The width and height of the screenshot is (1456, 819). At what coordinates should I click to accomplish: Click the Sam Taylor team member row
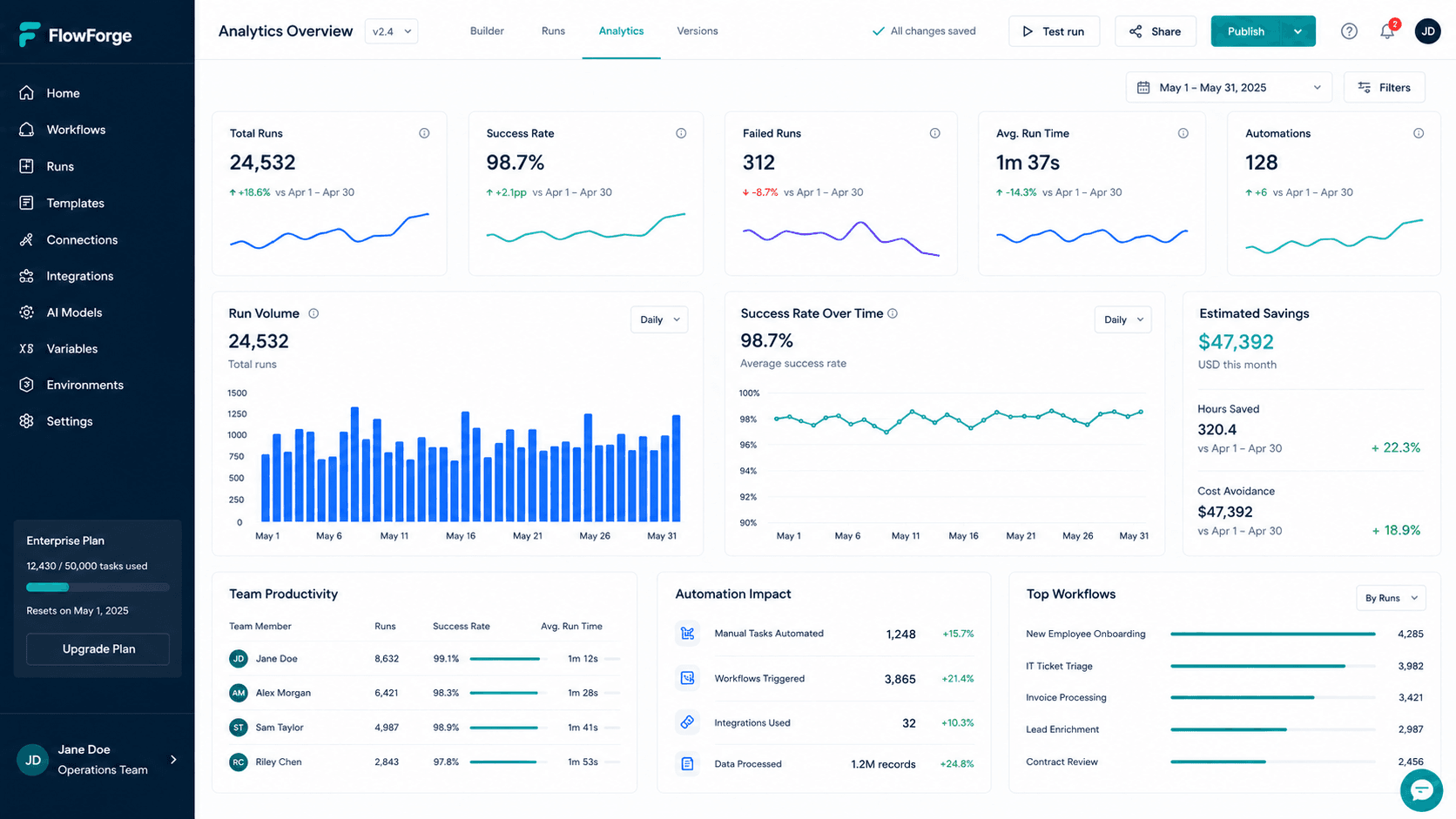(x=424, y=728)
